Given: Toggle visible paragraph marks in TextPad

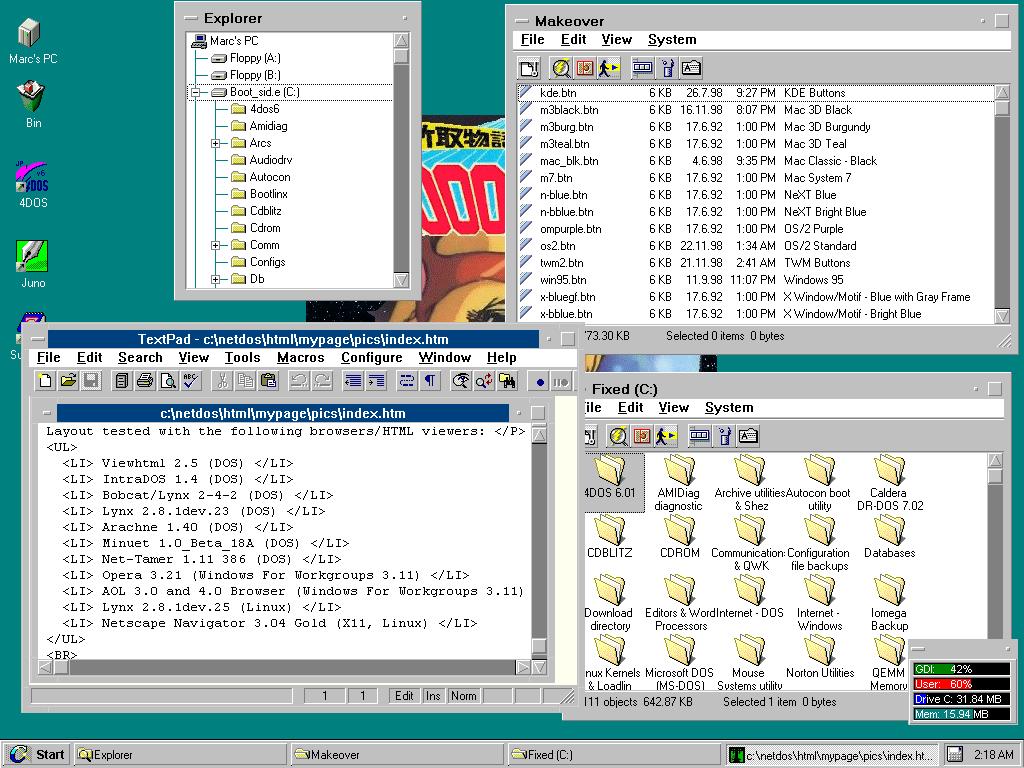Looking at the screenshot, I should click(x=429, y=381).
